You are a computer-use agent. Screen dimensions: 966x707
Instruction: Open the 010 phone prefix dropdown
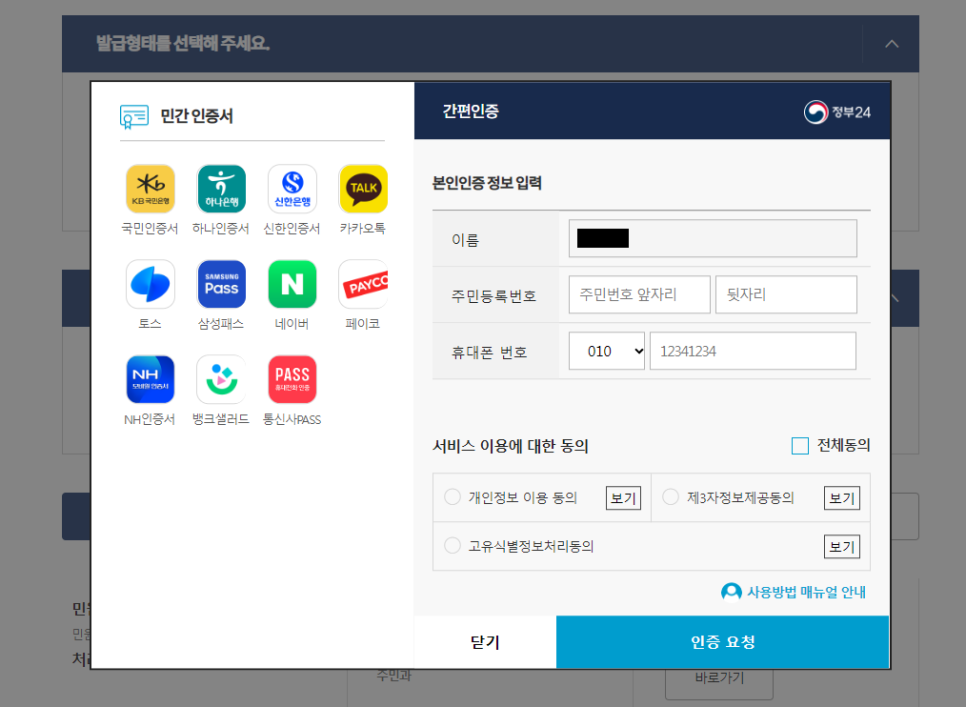(x=607, y=351)
